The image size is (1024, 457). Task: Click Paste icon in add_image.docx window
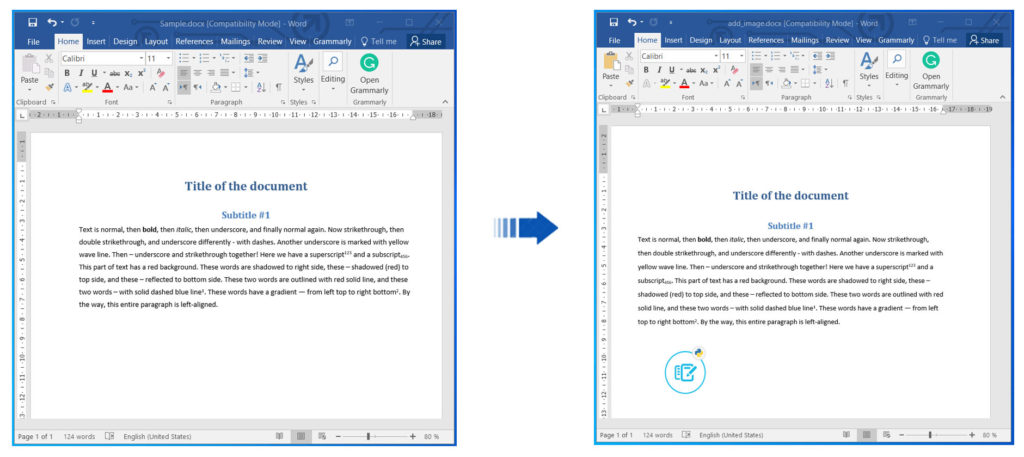610,65
